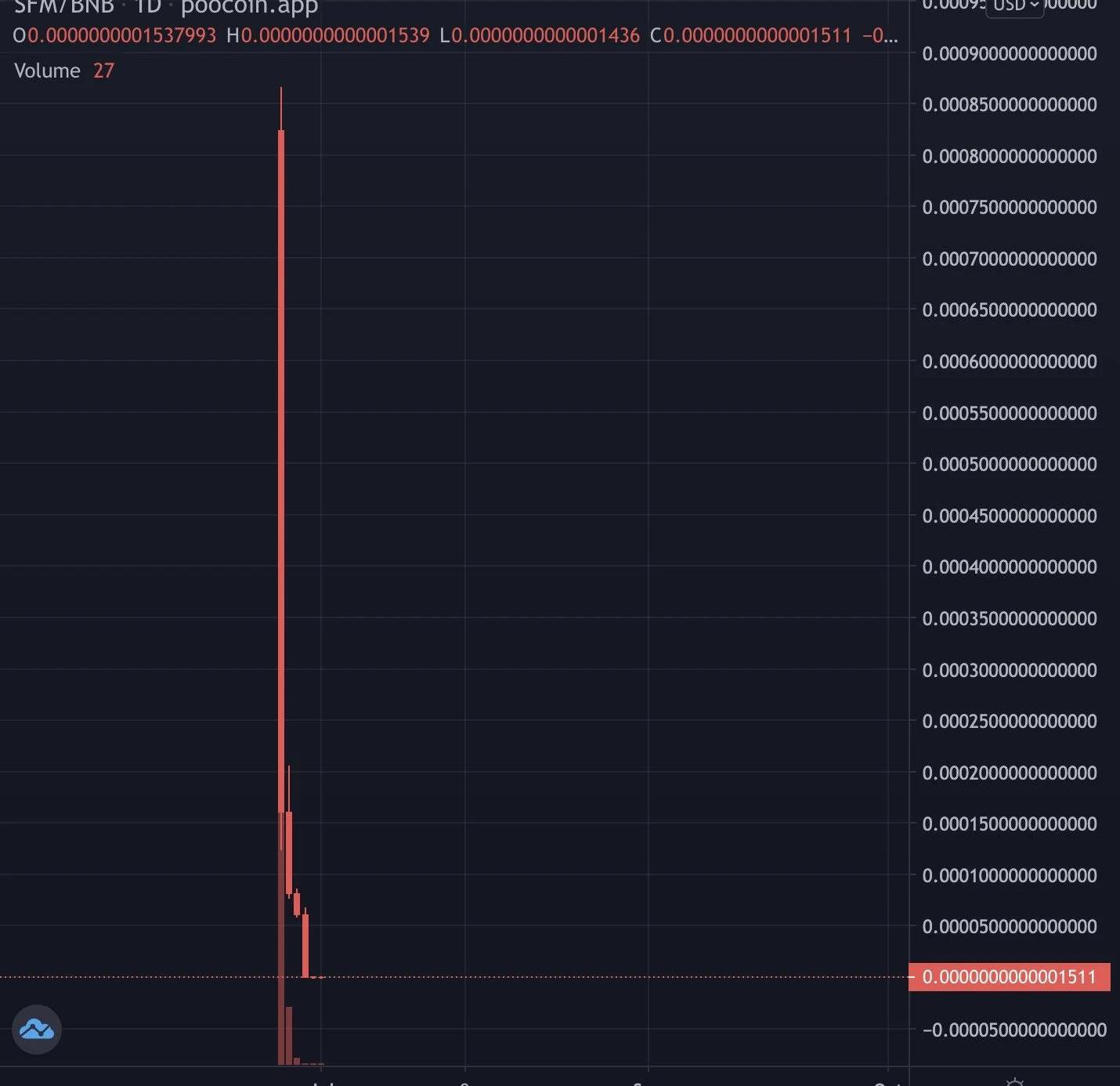This screenshot has width=1120, height=1086.
Task: Click the current price label 0.0000000000001511
Action: [x=1009, y=977]
